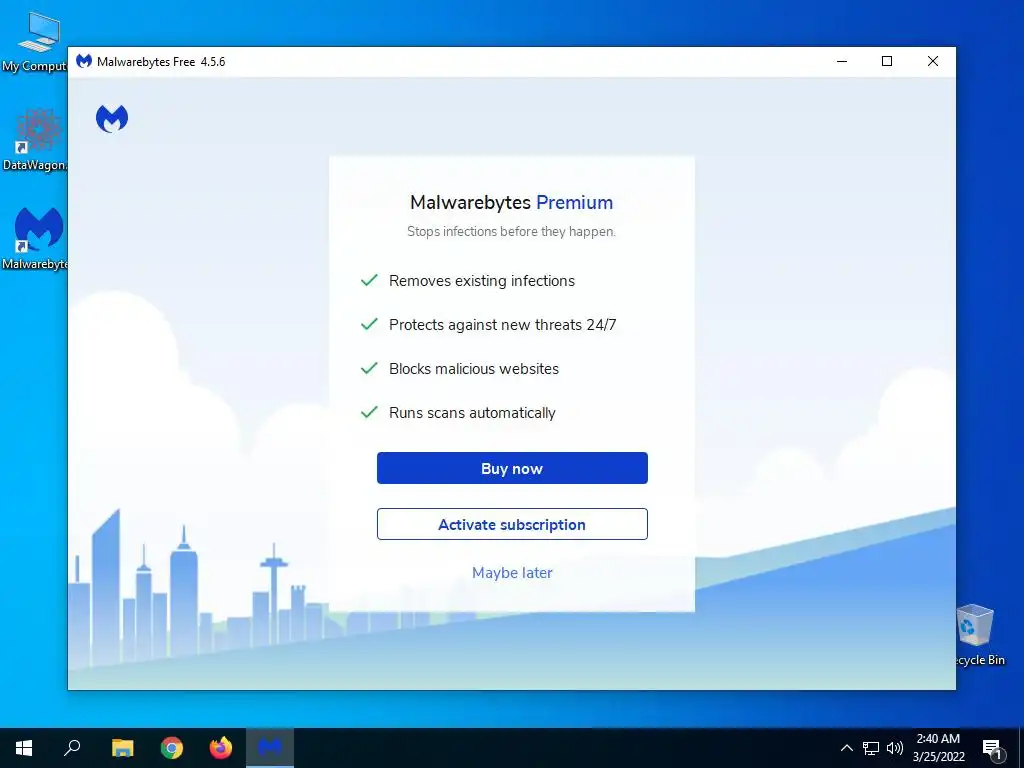Screen dimensions: 1024x768
Task: Open volume control tray icon
Action: tap(895, 748)
